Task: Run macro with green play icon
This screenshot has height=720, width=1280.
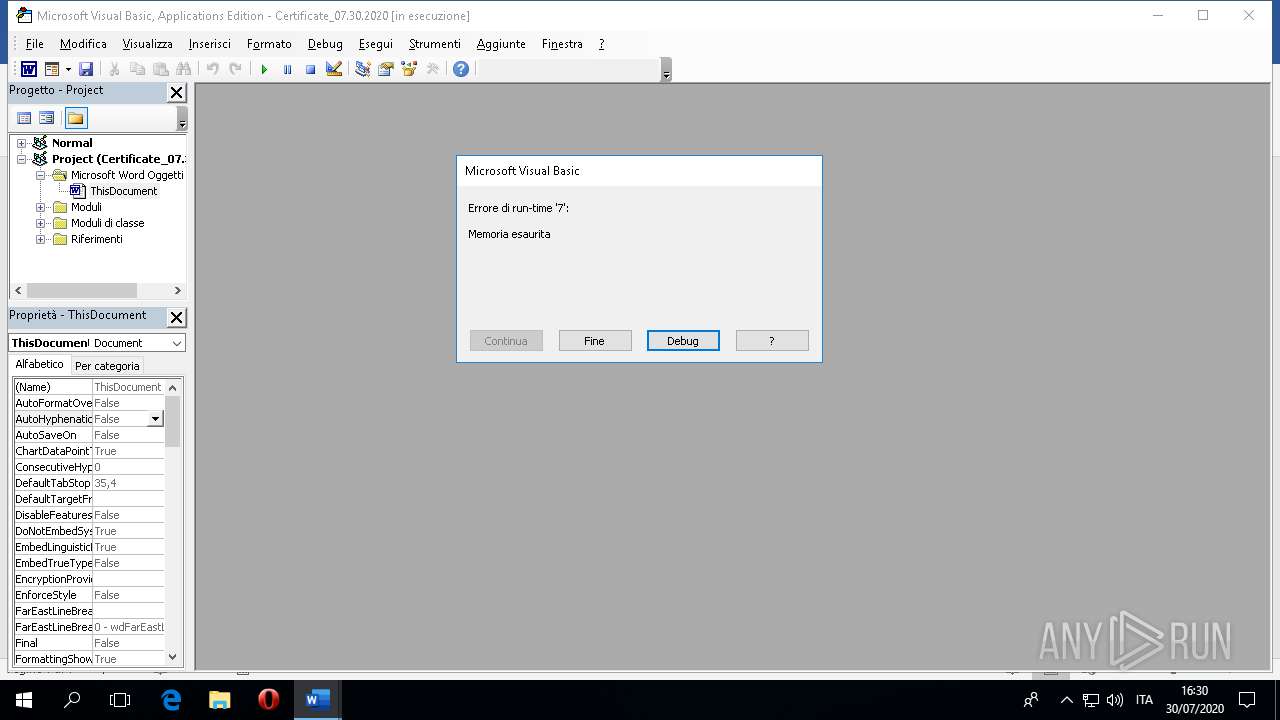Action: coord(264,69)
